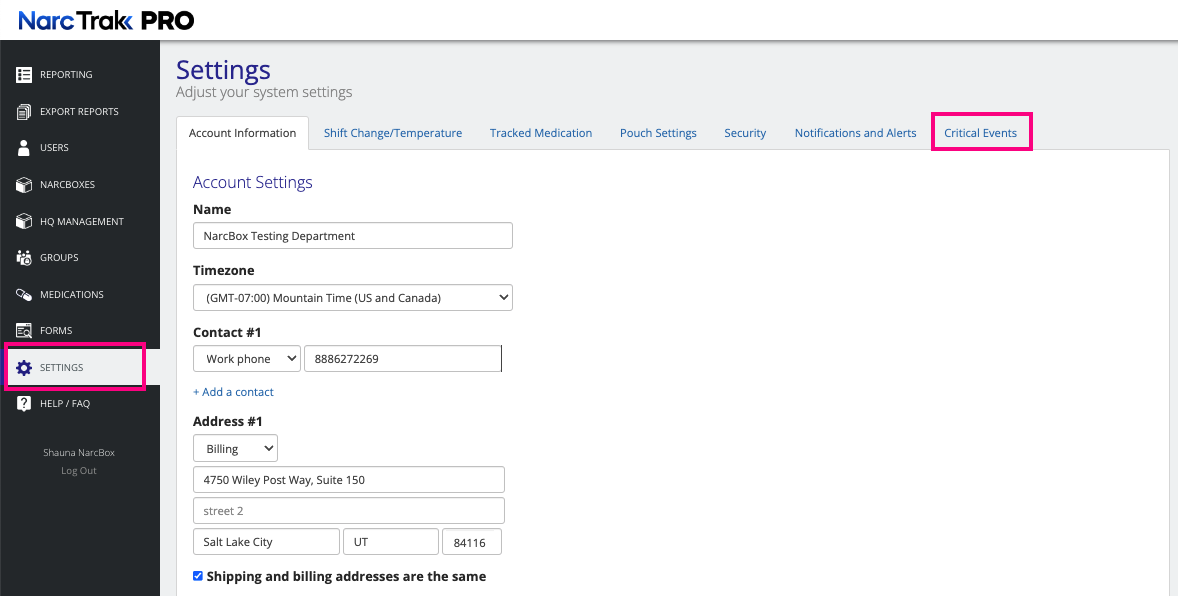Open the Billing address type dropdown
This screenshot has width=1178, height=596.
click(235, 449)
